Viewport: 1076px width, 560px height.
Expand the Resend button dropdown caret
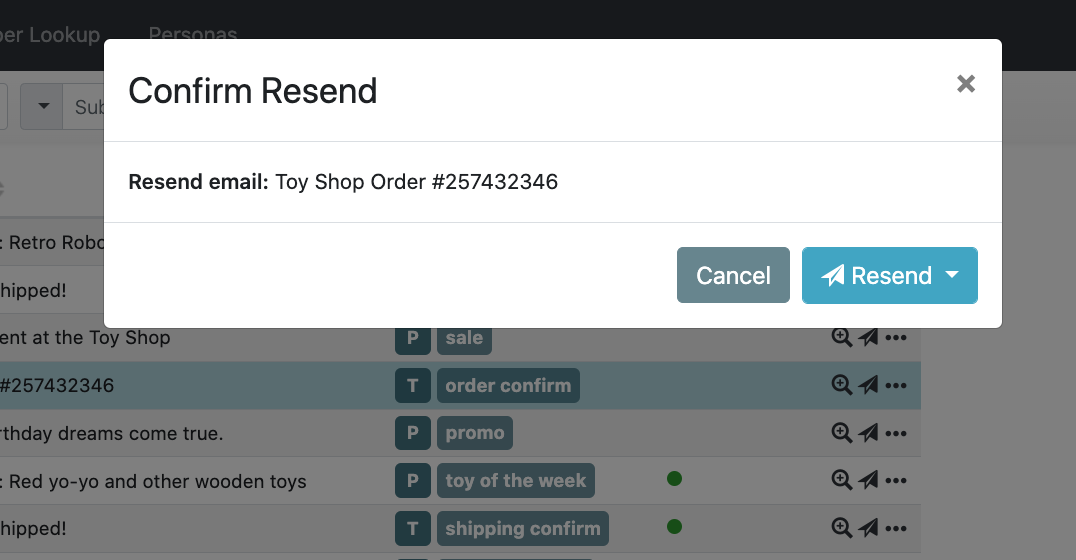click(x=952, y=276)
